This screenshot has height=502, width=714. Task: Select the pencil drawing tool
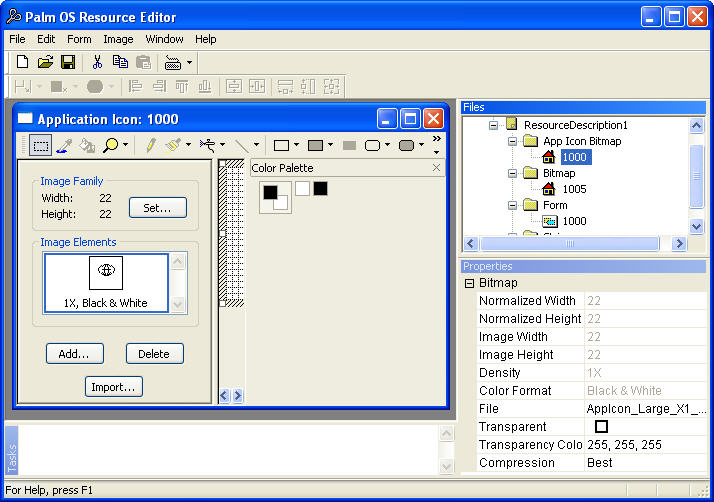[150, 145]
